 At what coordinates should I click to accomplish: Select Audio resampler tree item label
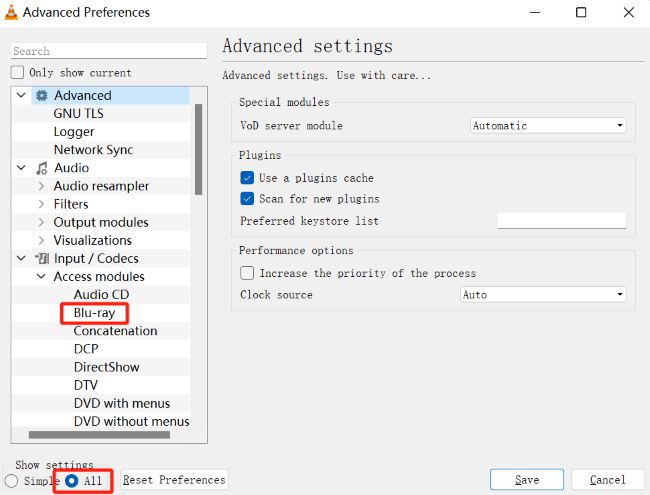point(101,186)
